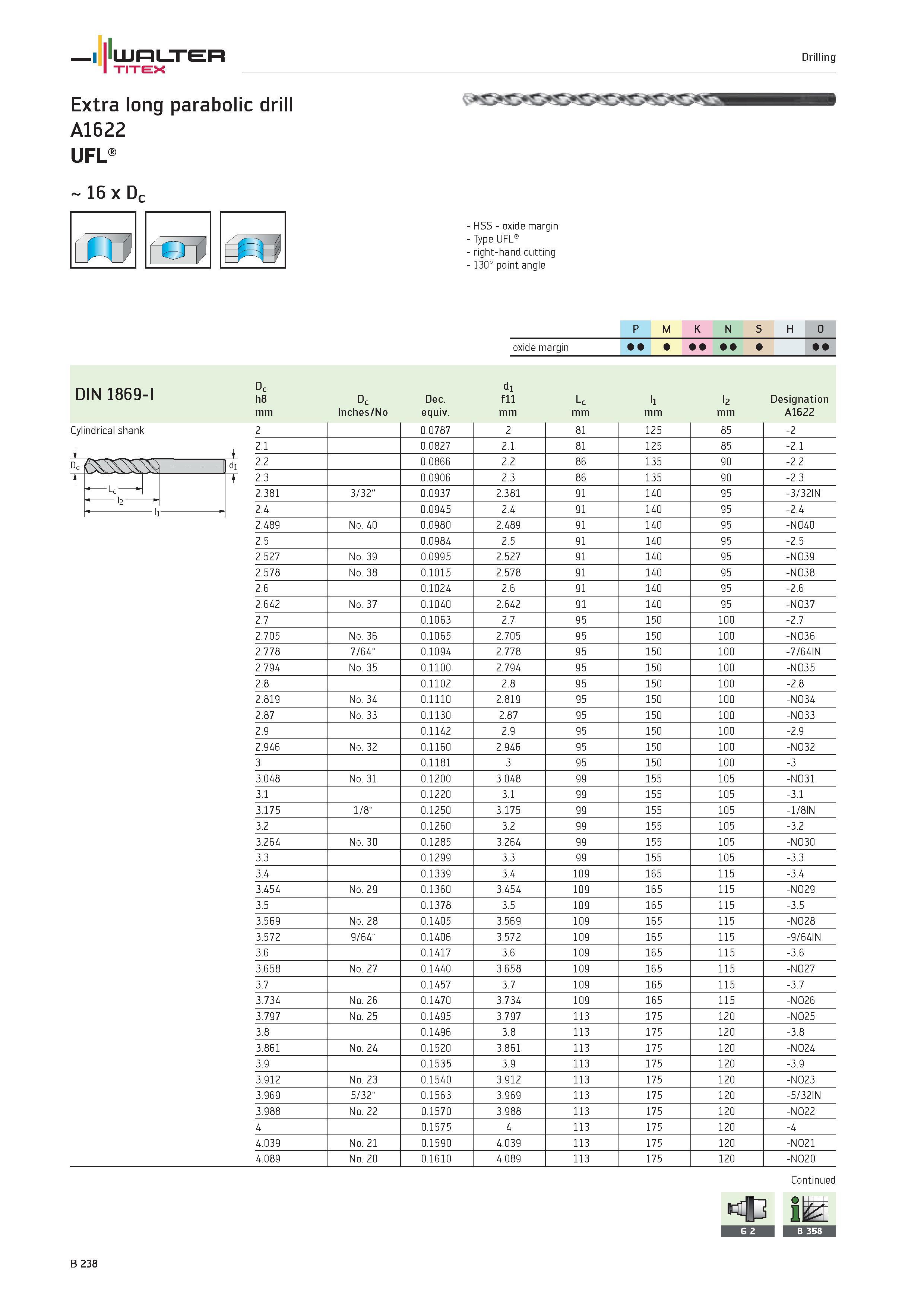Click the "oxide margin" row label in material table

540,348
